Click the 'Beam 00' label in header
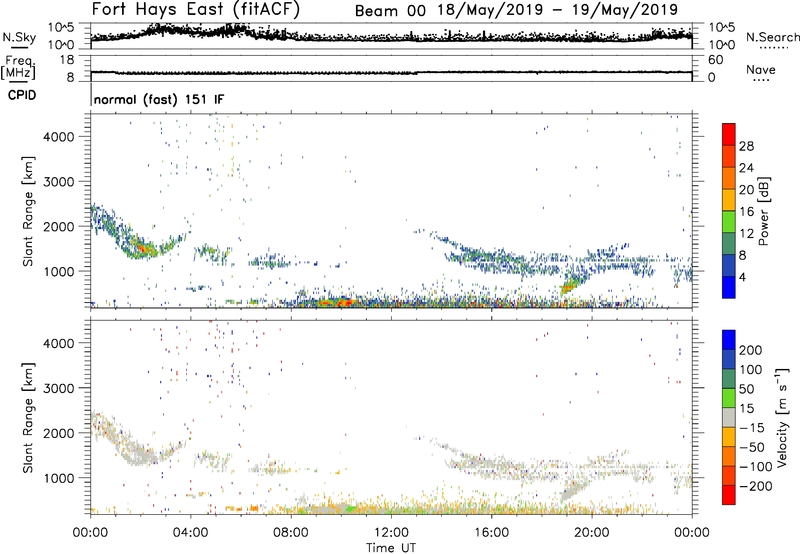This screenshot has width=800, height=554. coord(390,11)
